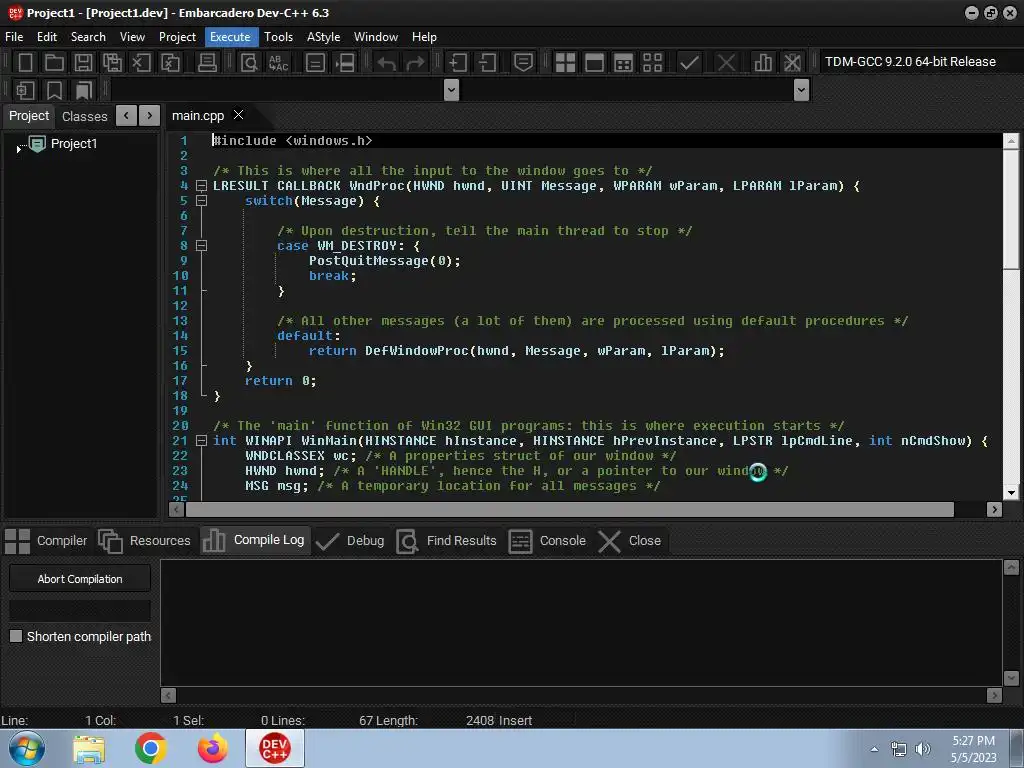
Task: Click the Syntax Check checkmark icon
Action: click(689, 63)
